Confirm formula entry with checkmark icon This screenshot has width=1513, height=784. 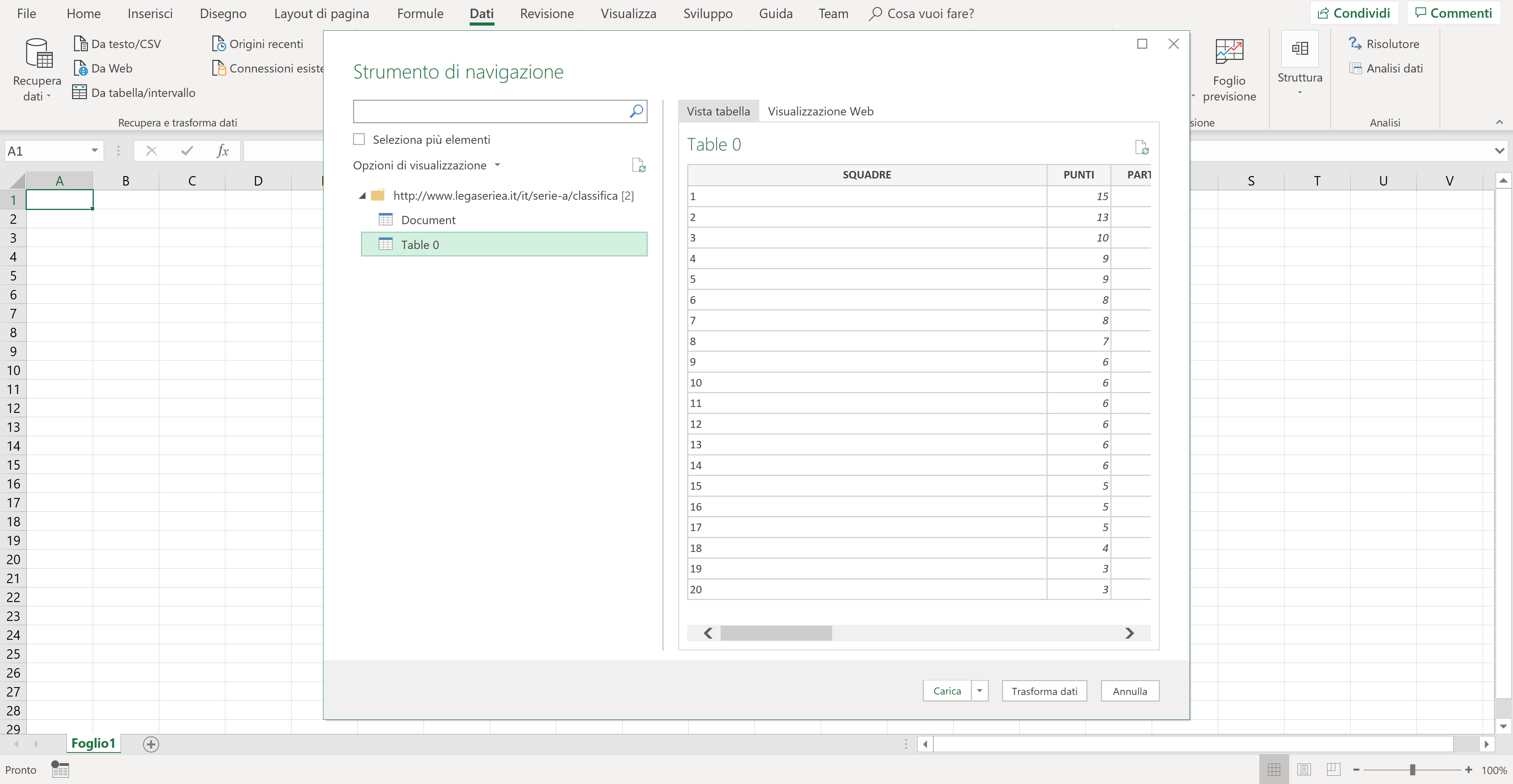pos(187,151)
